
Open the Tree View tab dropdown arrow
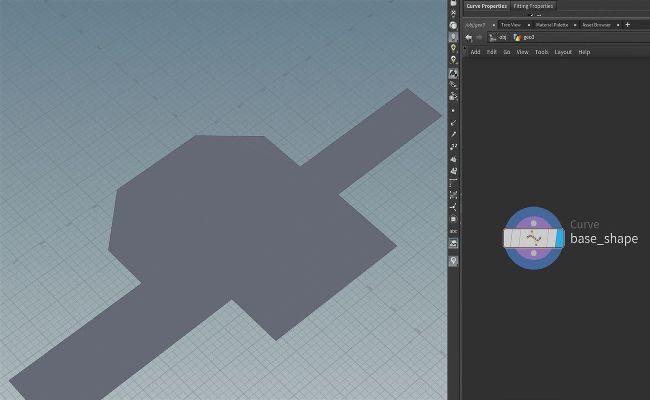[x=527, y=24]
